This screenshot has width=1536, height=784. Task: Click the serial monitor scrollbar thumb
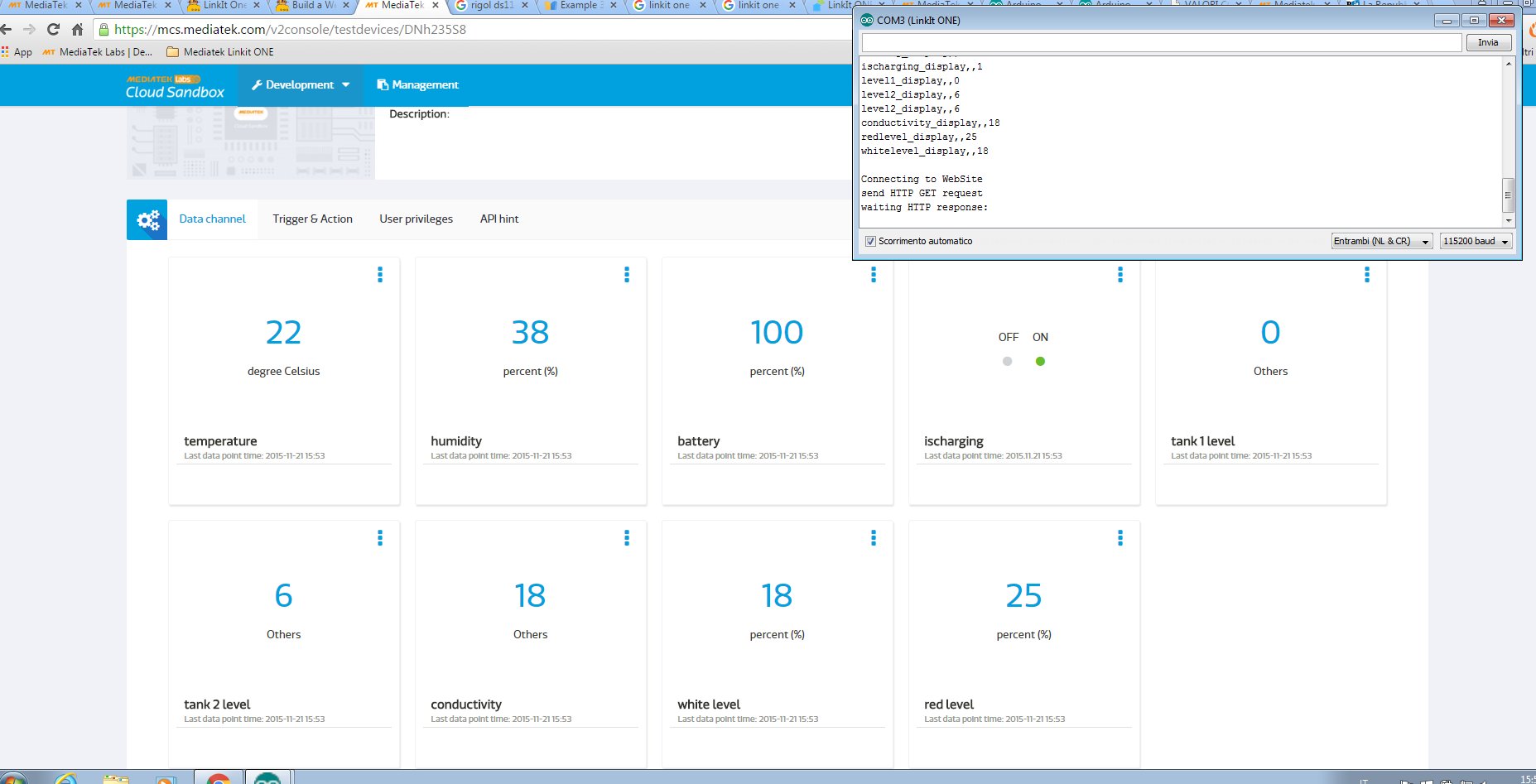pos(1508,195)
